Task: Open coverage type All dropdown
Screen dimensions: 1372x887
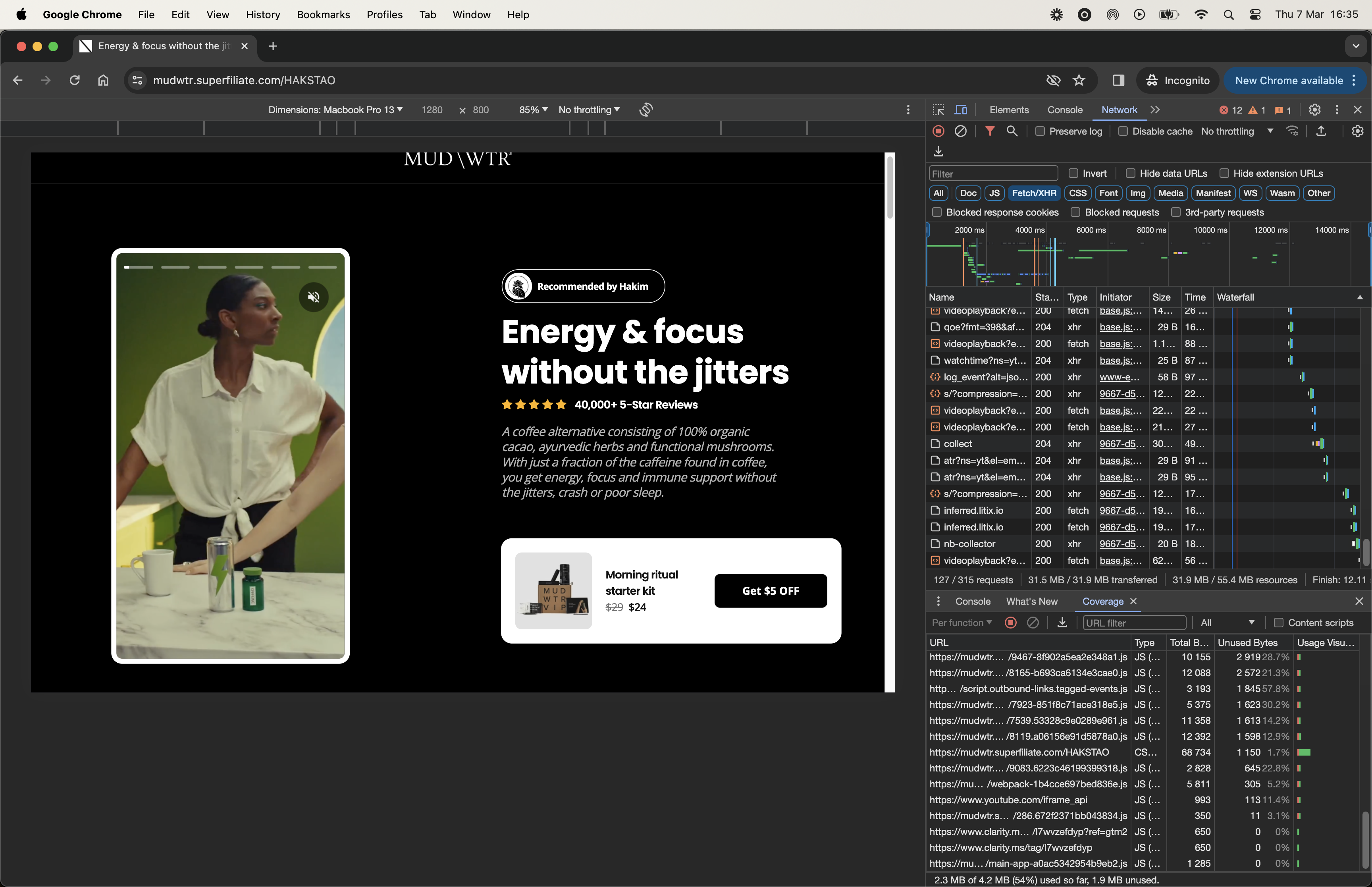Action: (x=1227, y=623)
